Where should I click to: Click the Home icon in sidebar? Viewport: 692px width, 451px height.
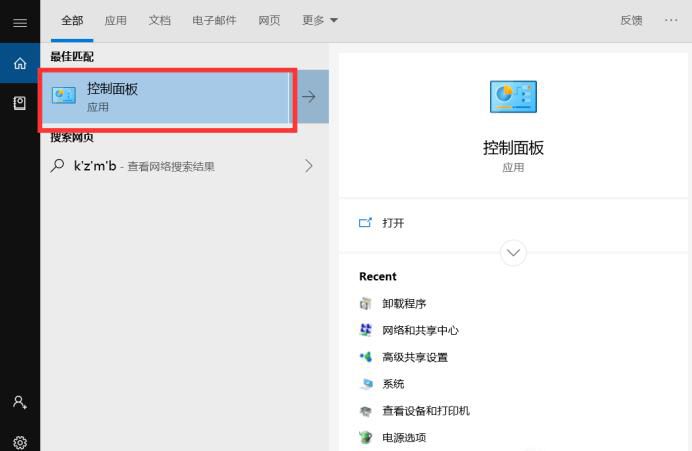tap(20, 63)
